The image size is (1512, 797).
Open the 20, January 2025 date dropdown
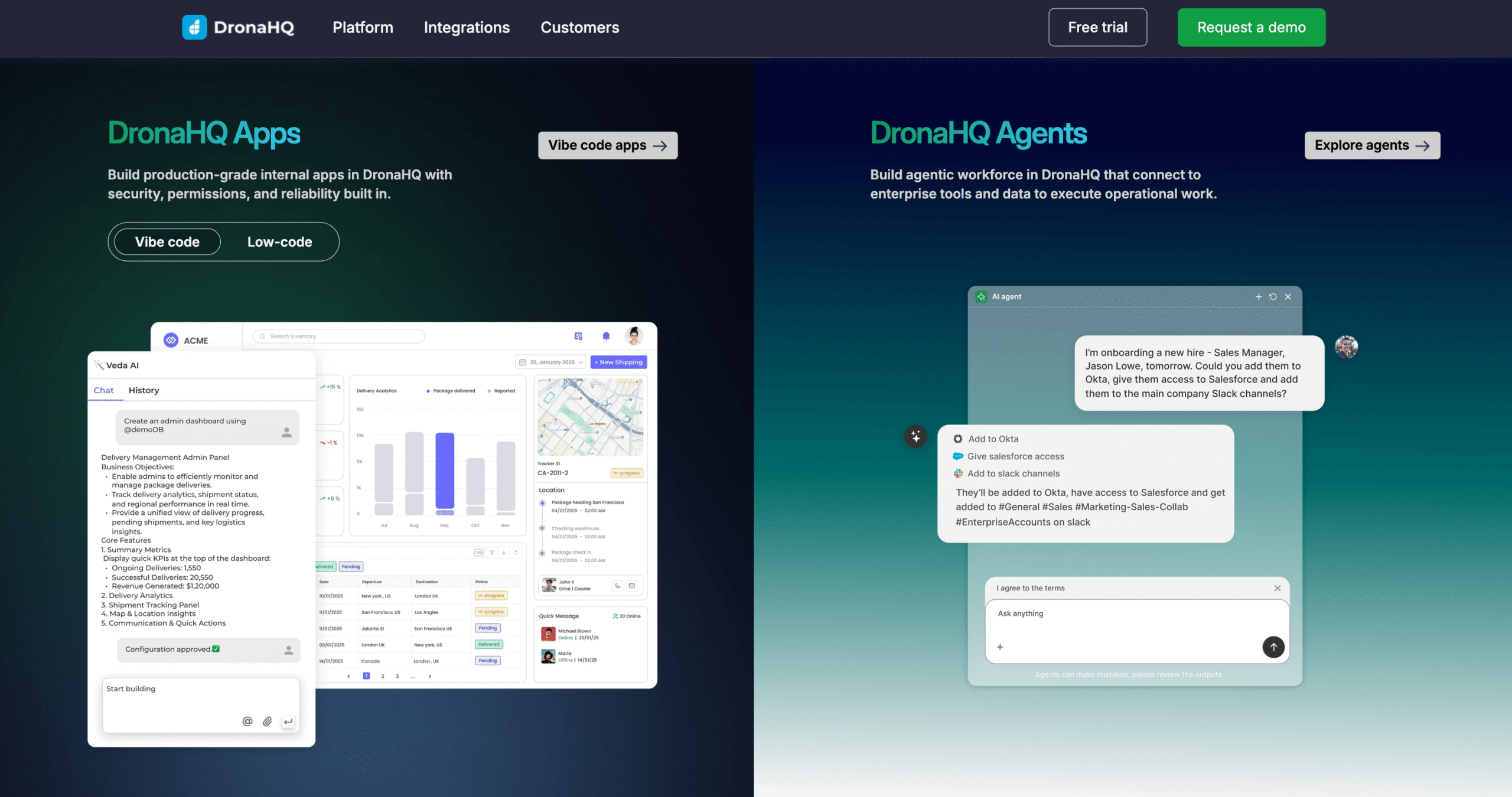(551, 362)
